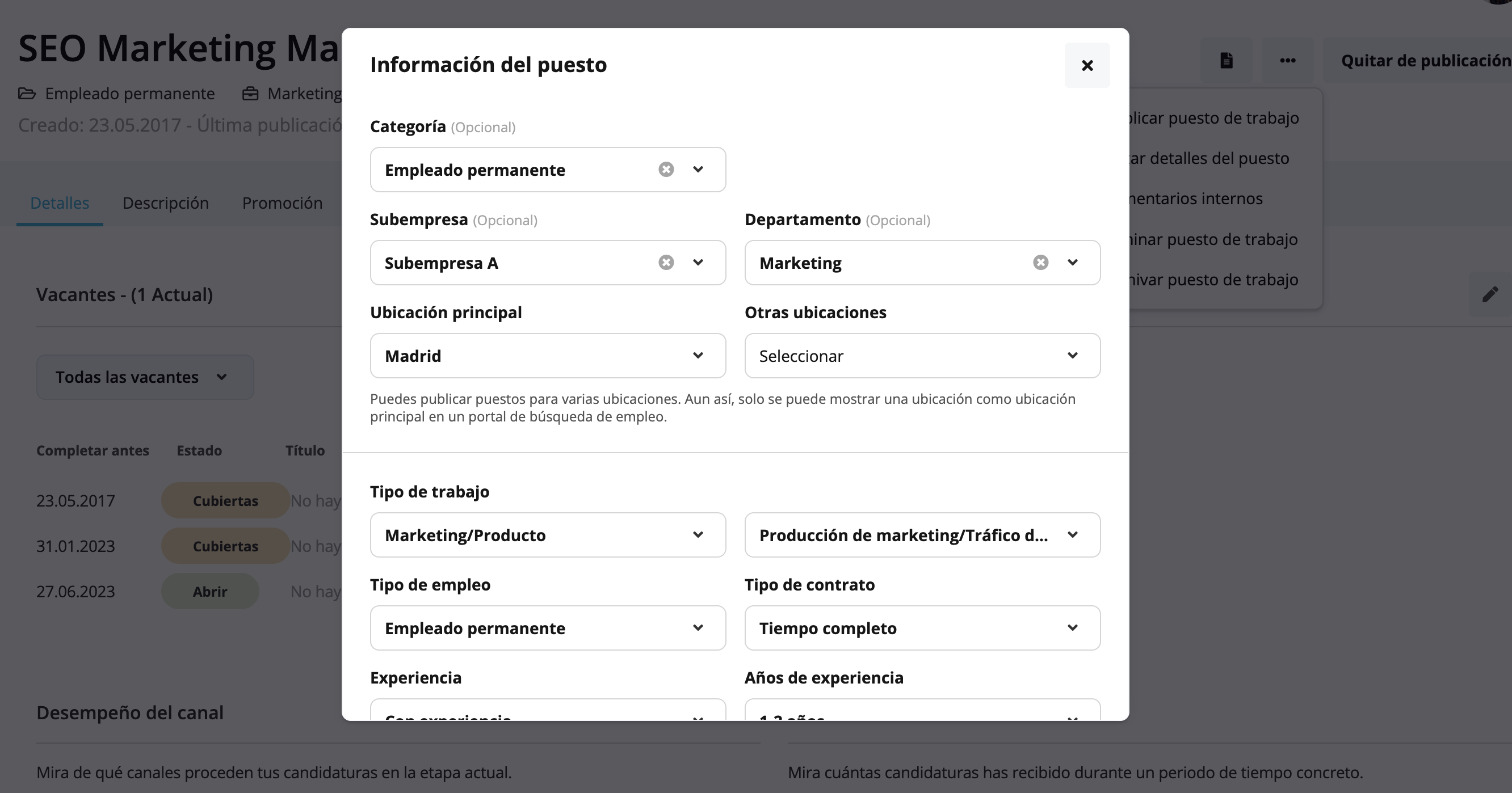
Task: Click the 27.06.2023 date cell
Action: 75,590
